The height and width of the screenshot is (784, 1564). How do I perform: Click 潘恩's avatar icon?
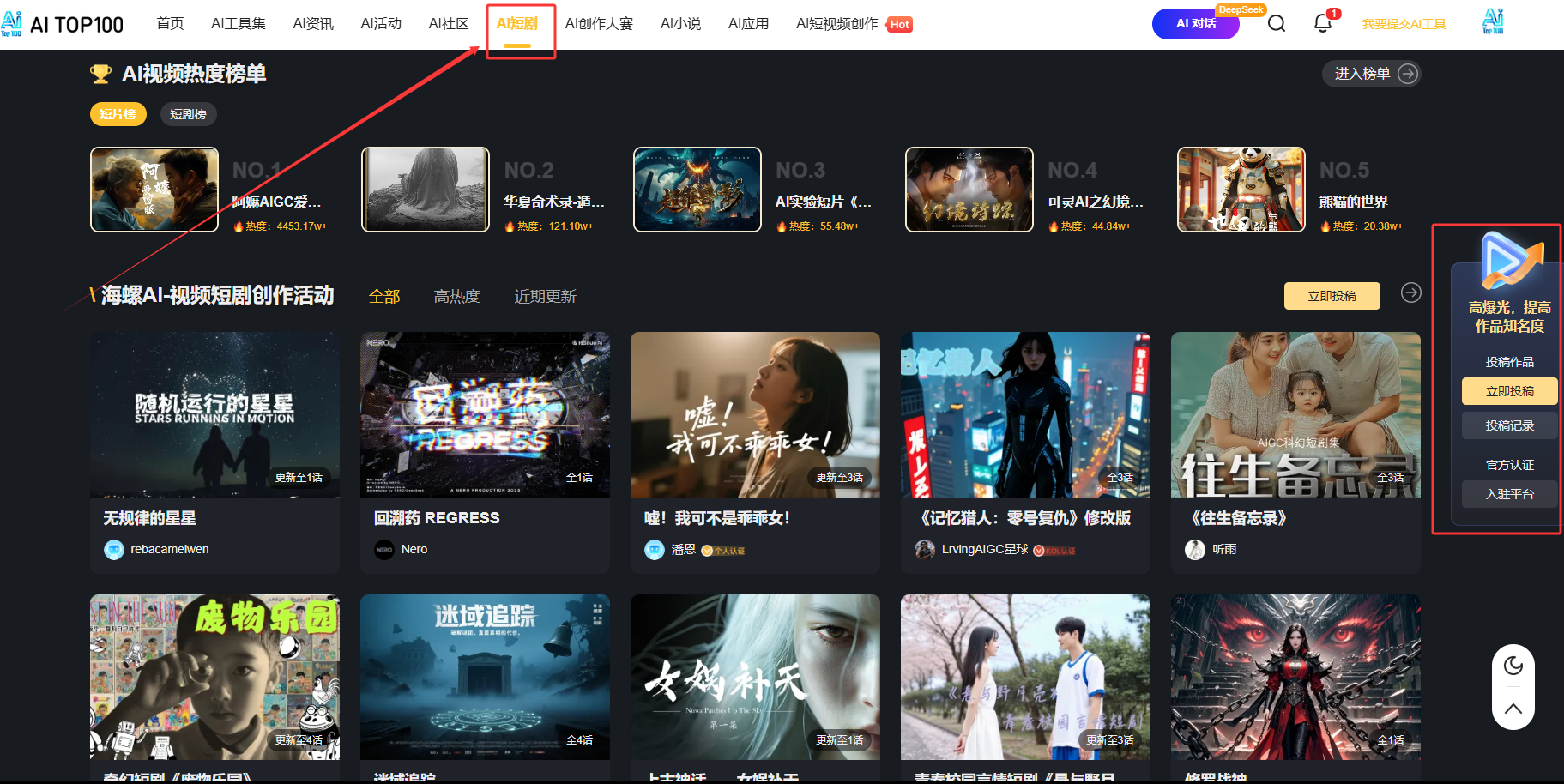pos(655,550)
